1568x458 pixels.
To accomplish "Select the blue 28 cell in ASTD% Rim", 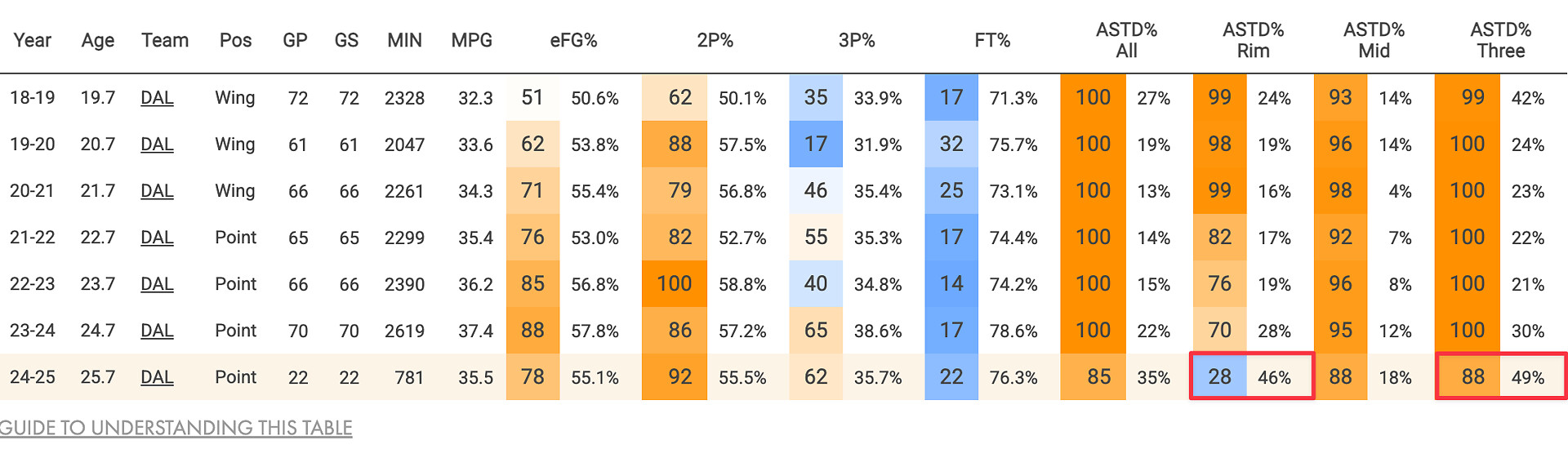I will [x=1219, y=377].
